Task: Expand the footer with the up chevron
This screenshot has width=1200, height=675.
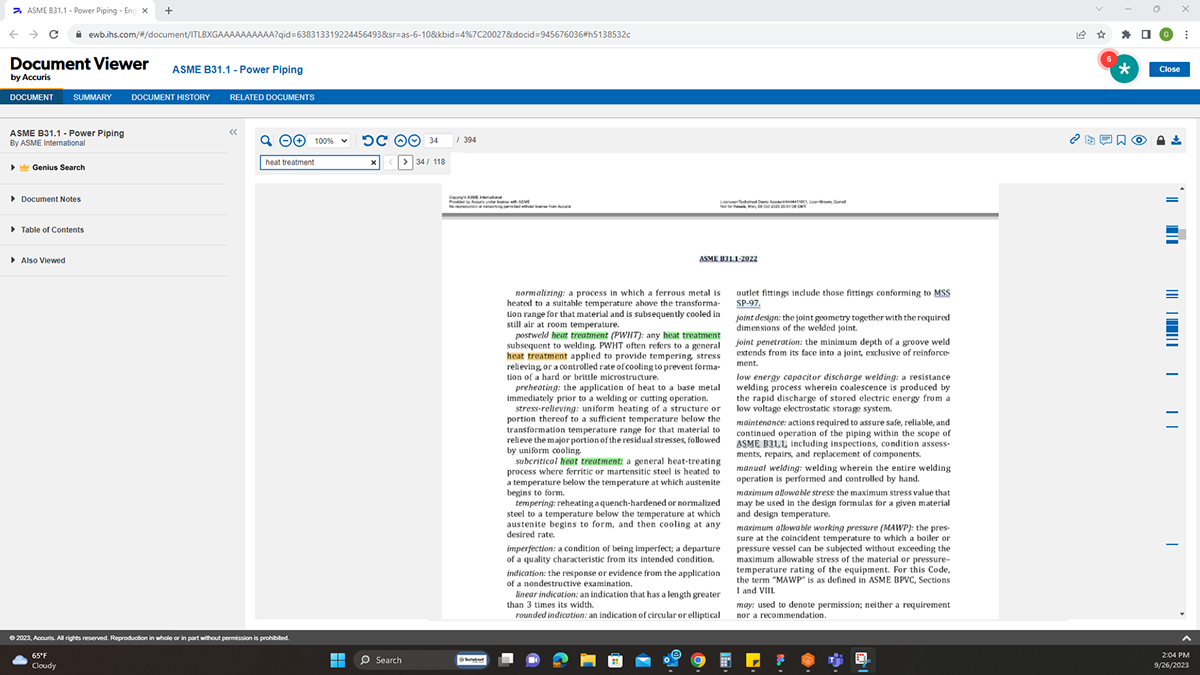Action: tap(1185, 638)
